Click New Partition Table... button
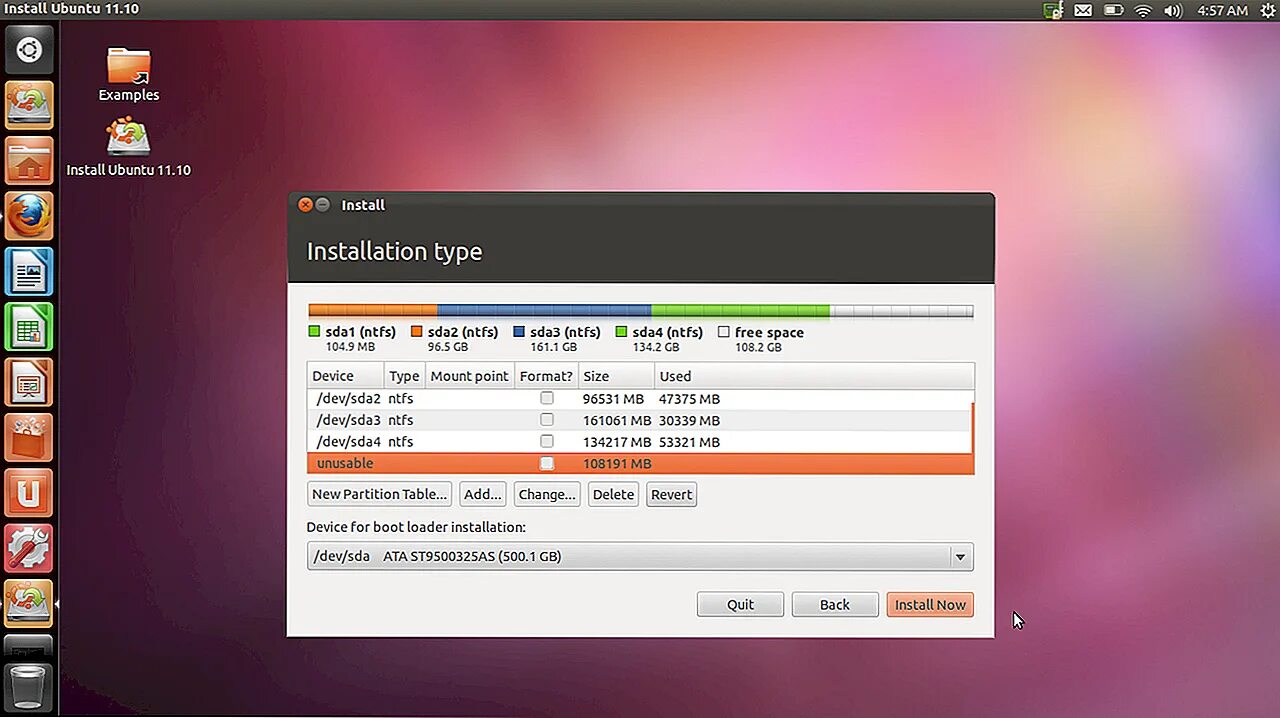The image size is (1280, 718). tap(379, 494)
